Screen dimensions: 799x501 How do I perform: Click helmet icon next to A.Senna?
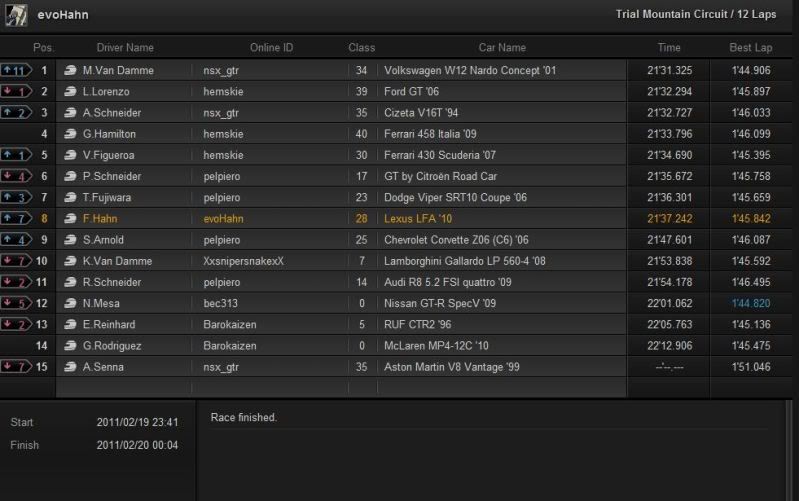coord(70,366)
